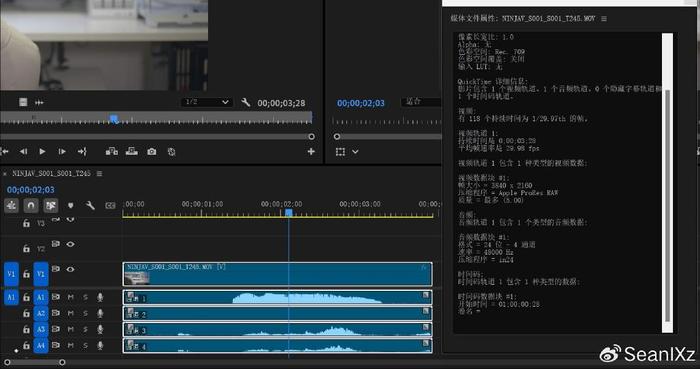
Task: Click the Program monitor timecode 00;00;02;03
Action: [x=361, y=103]
